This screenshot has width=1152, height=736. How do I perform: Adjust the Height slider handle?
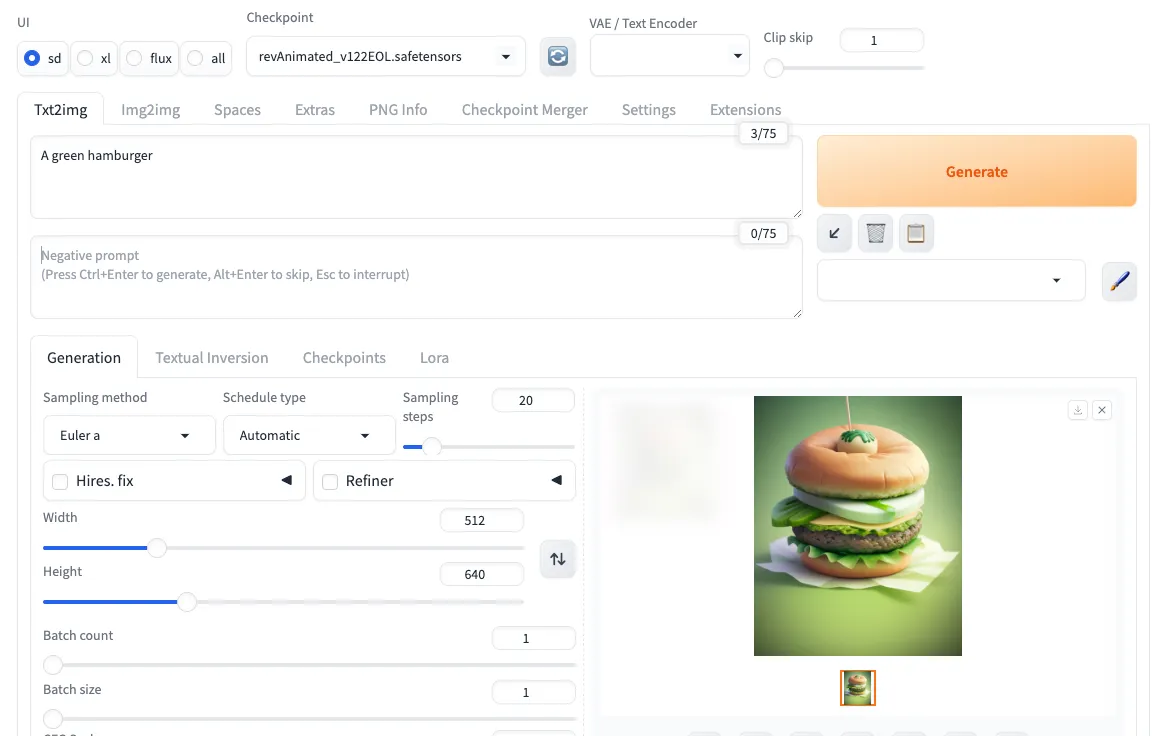(x=187, y=602)
